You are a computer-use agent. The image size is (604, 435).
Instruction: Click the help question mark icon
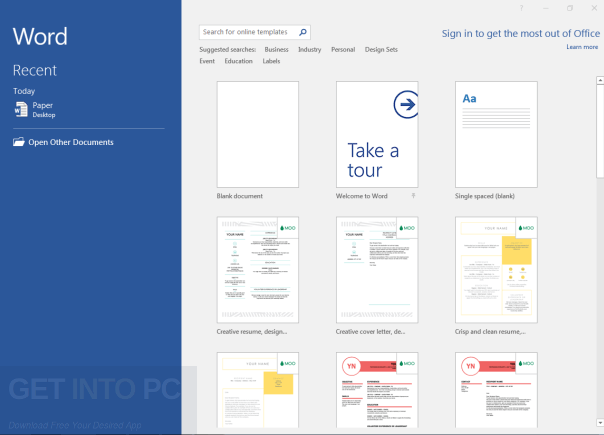(x=521, y=8)
